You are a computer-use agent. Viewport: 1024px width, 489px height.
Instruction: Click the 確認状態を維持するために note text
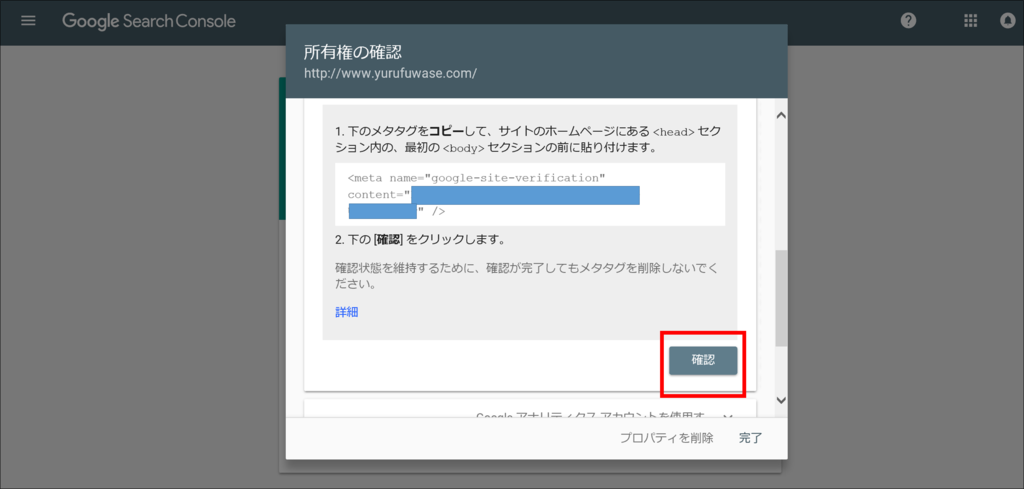526,277
